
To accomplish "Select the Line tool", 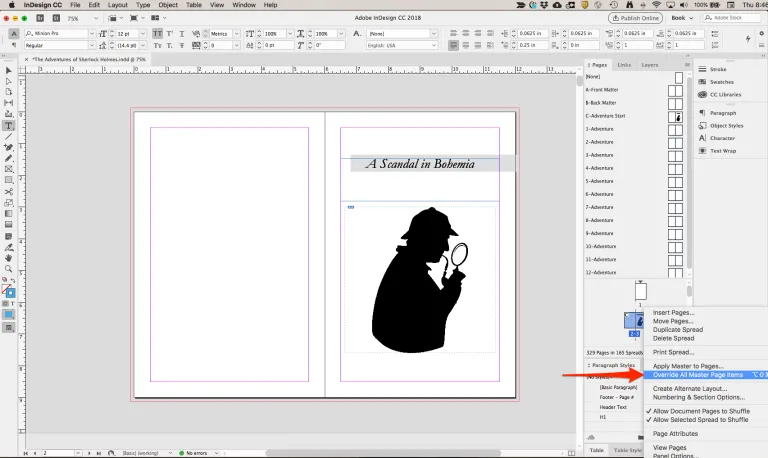I will coord(8,137).
